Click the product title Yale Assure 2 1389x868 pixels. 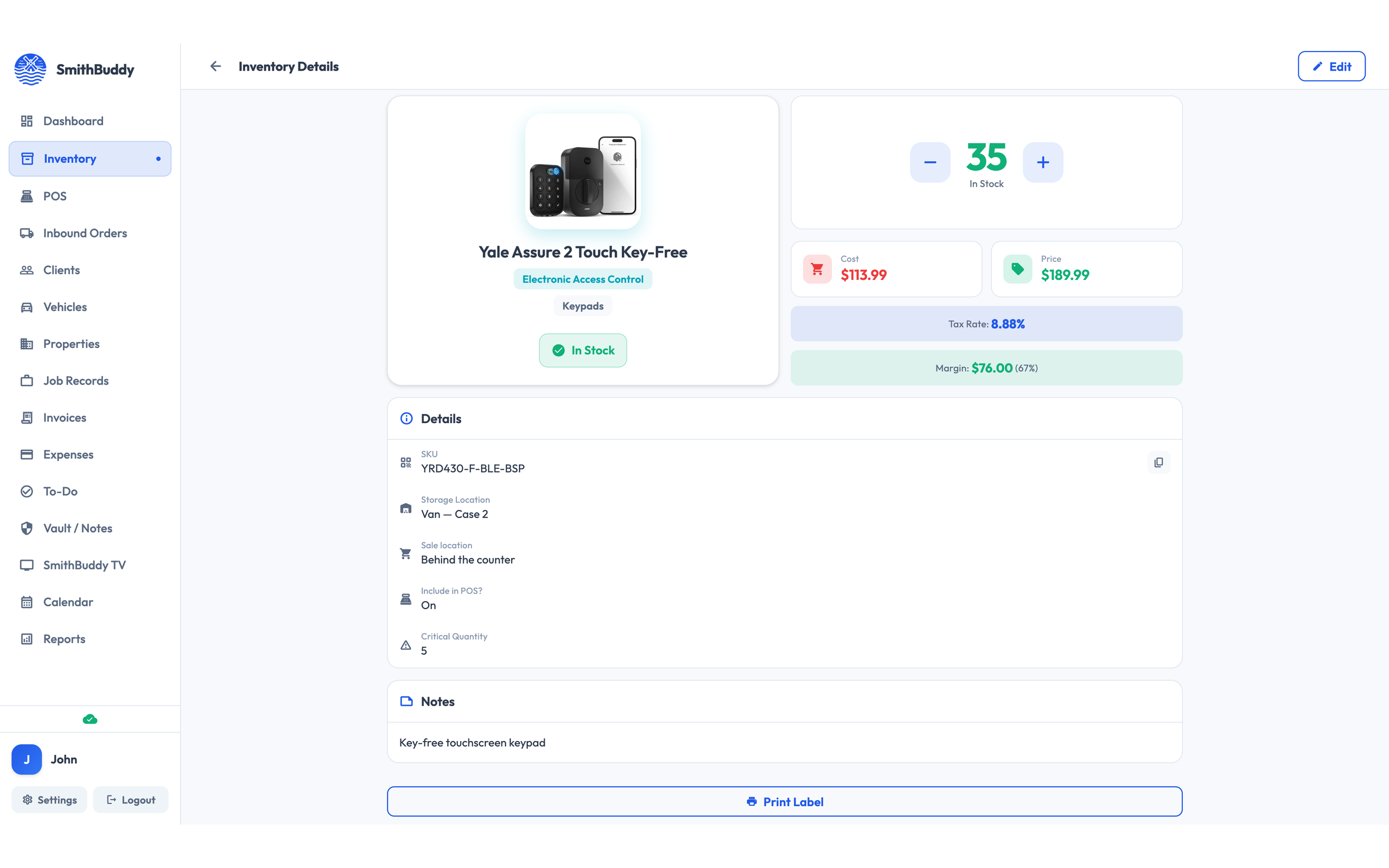[583, 252]
